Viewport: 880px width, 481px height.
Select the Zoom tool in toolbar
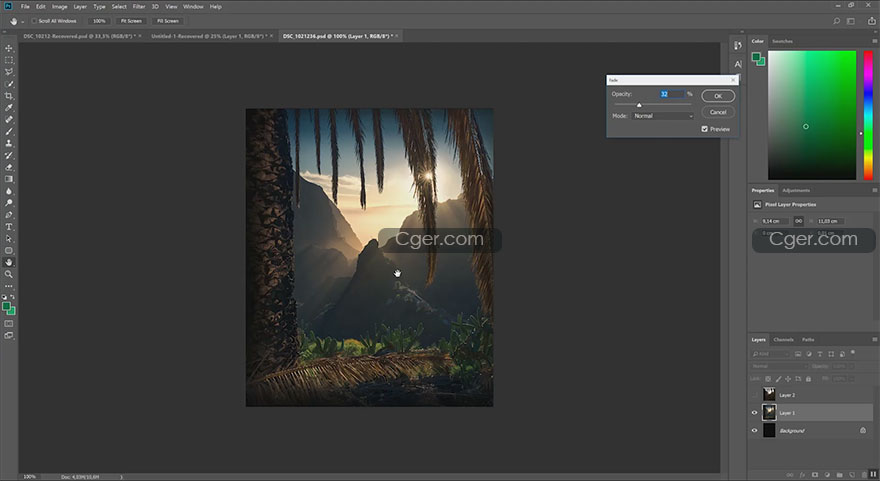pos(8,274)
